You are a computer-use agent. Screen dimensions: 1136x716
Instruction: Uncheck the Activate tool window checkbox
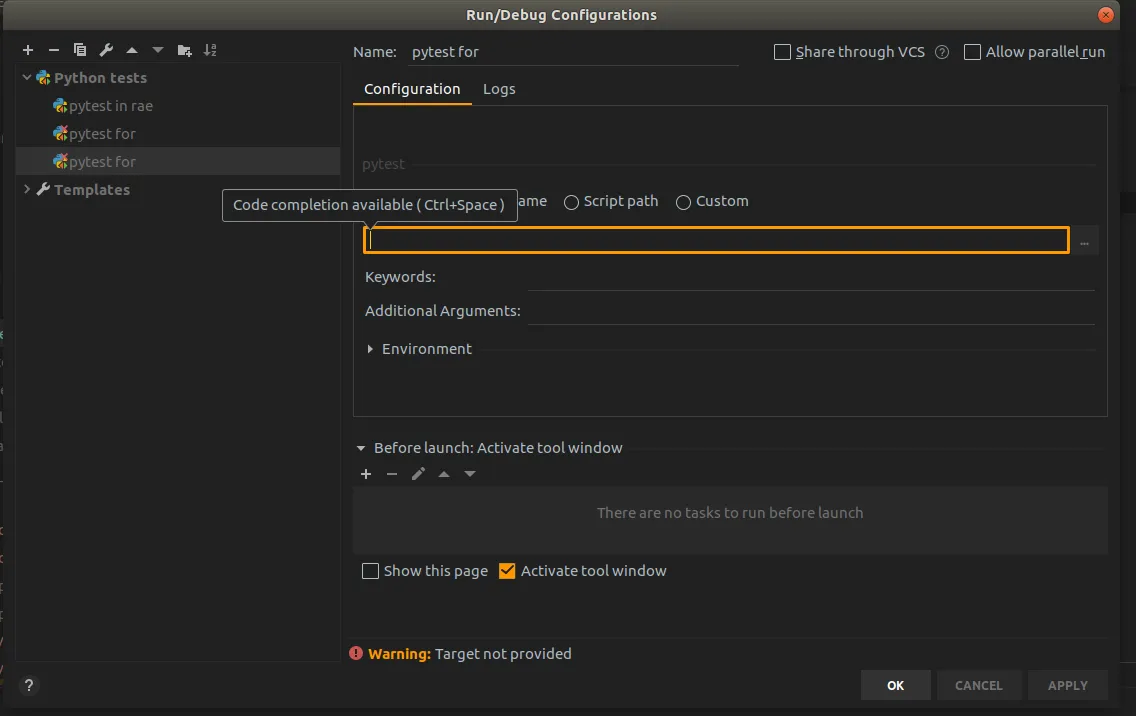(x=507, y=571)
